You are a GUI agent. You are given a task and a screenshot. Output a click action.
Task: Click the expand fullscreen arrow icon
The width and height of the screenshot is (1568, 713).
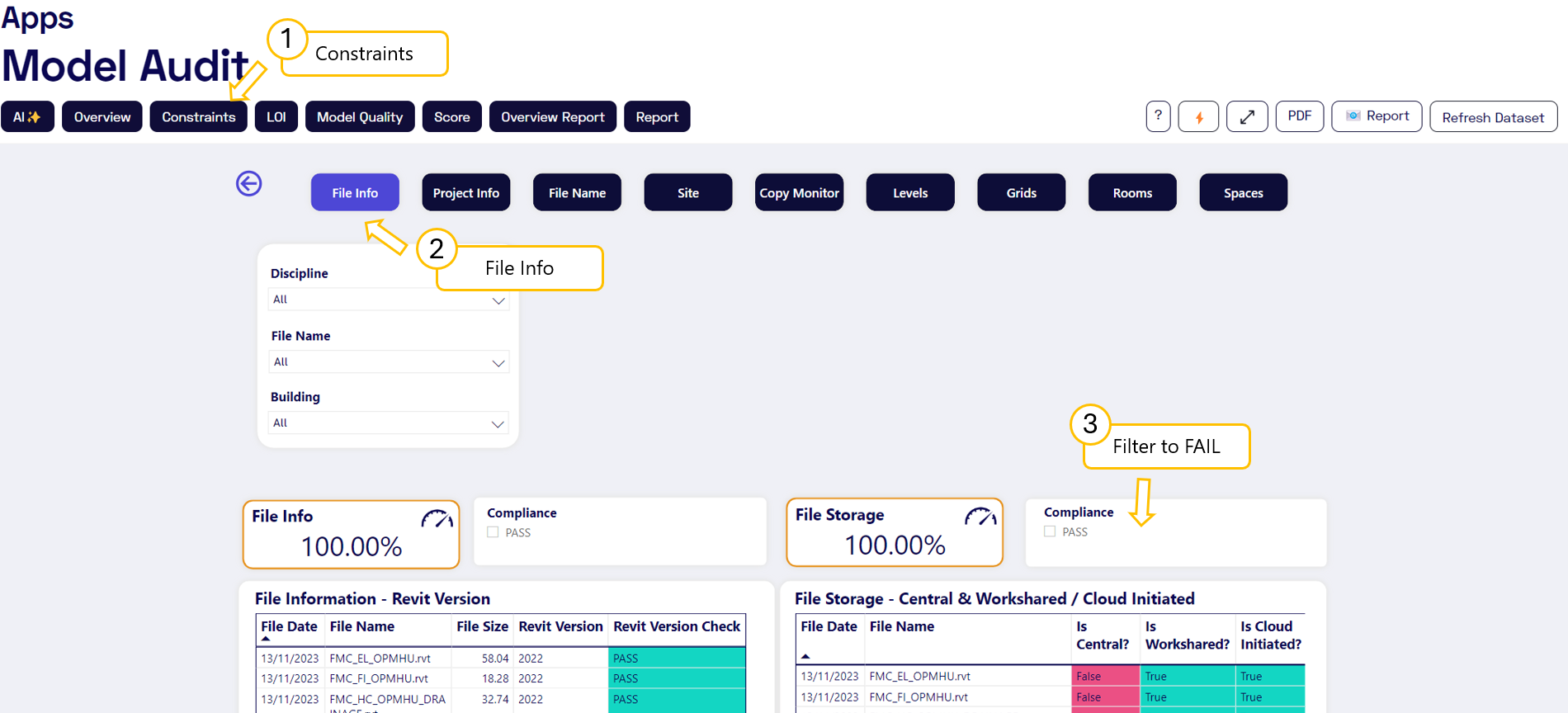click(1247, 117)
